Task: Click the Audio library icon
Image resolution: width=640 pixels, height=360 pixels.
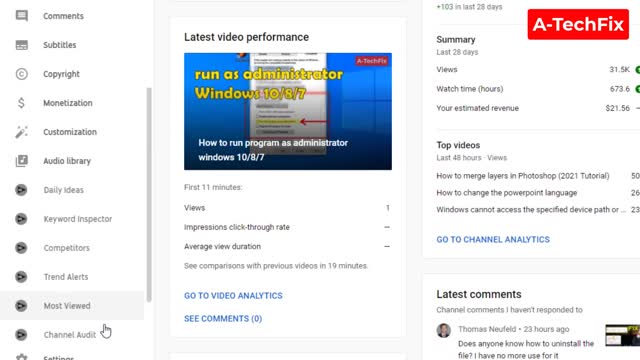Action: pyautogui.click(x=22, y=161)
